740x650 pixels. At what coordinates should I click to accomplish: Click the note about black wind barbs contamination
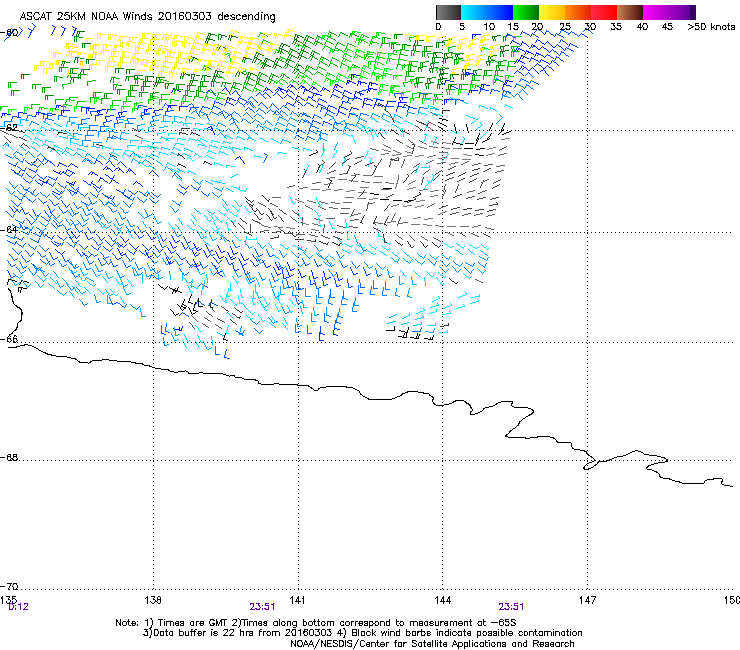tap(460, 633)
